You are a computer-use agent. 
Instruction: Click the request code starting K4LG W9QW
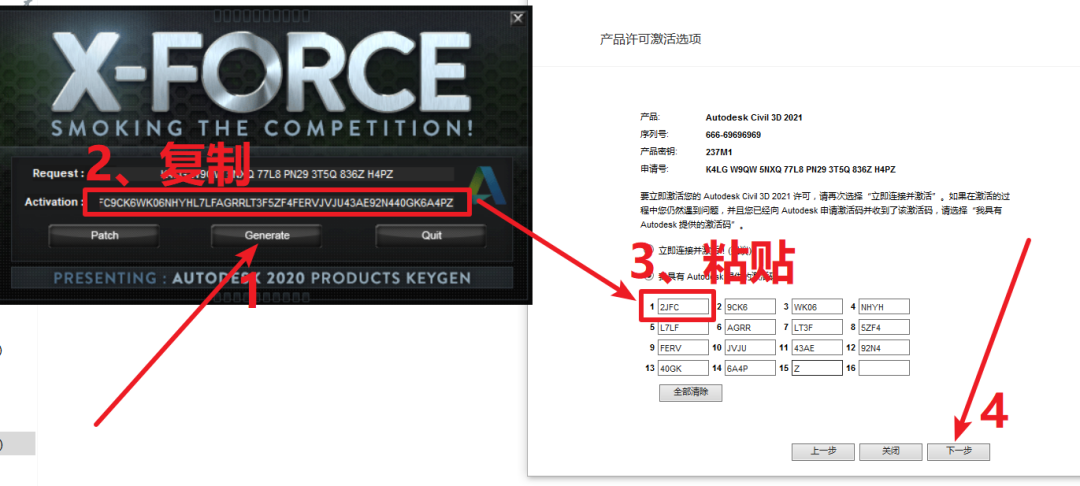(800, 169)
